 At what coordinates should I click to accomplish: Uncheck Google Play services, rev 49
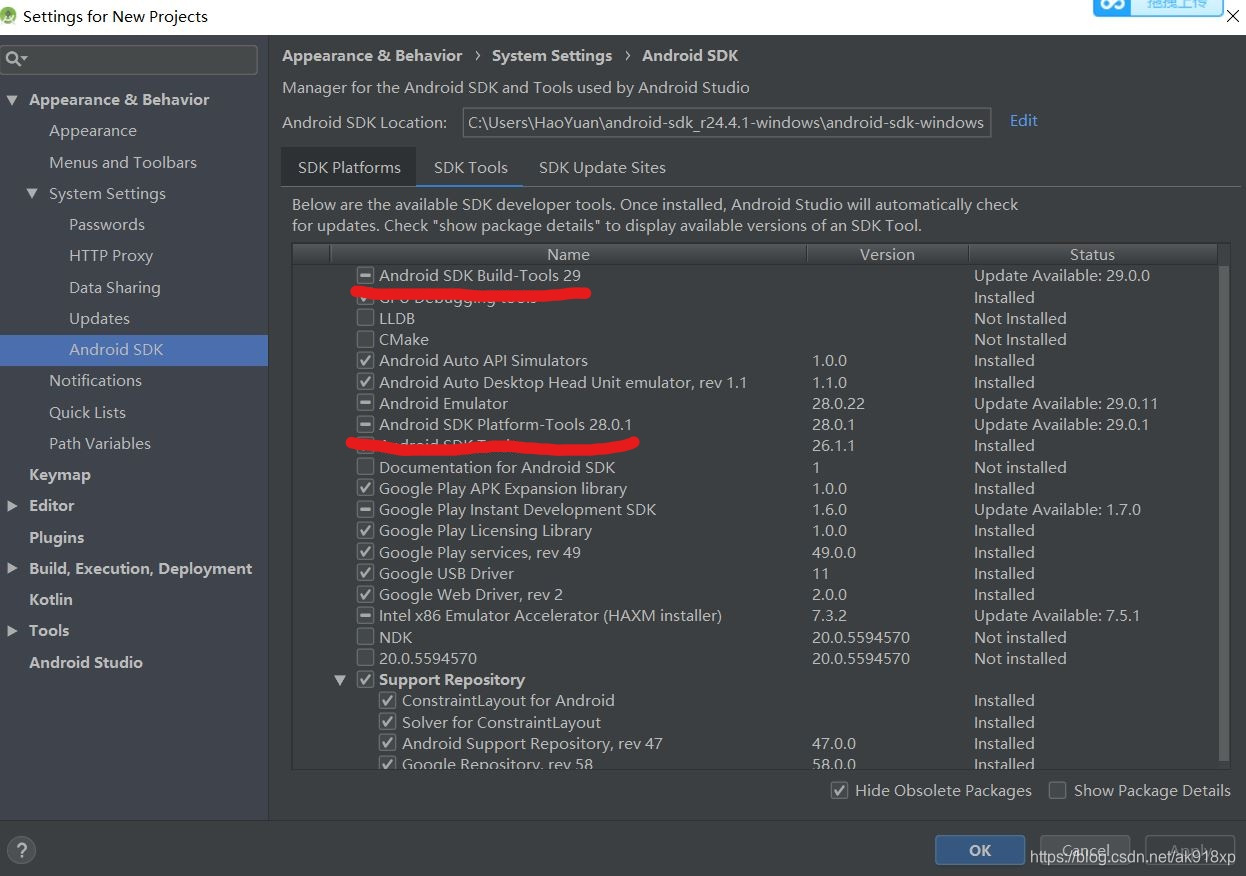[x=366, y=553]
